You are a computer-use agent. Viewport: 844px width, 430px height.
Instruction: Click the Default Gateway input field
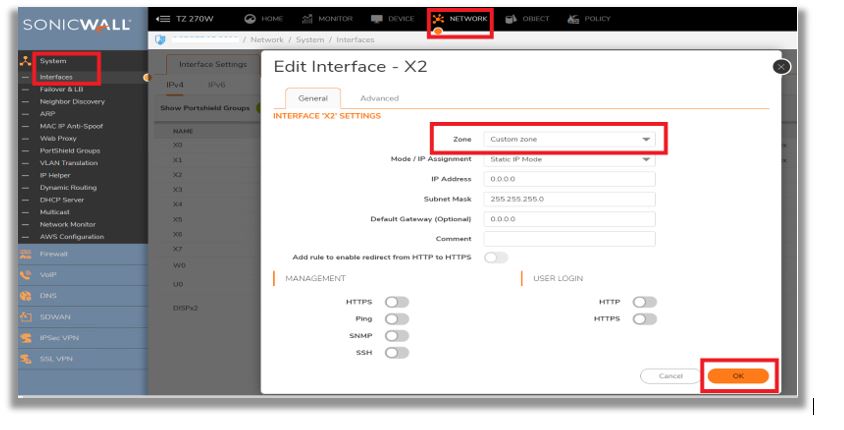click(569, 219)
